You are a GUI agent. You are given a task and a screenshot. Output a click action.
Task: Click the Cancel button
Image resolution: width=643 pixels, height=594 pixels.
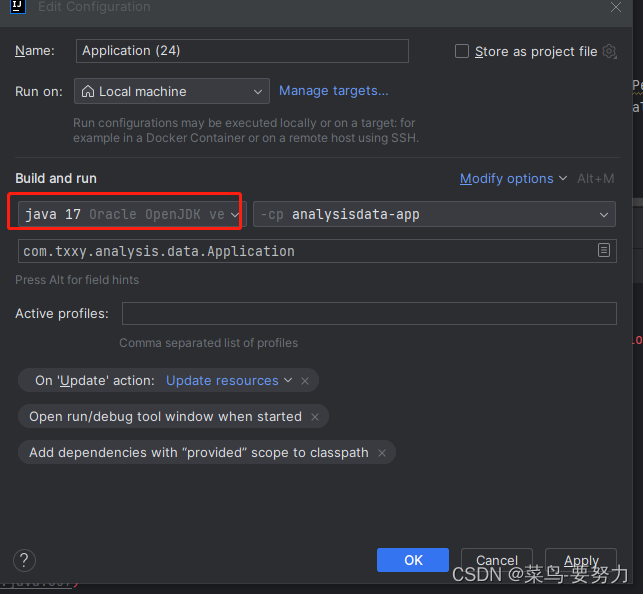[x=497, y=560]
